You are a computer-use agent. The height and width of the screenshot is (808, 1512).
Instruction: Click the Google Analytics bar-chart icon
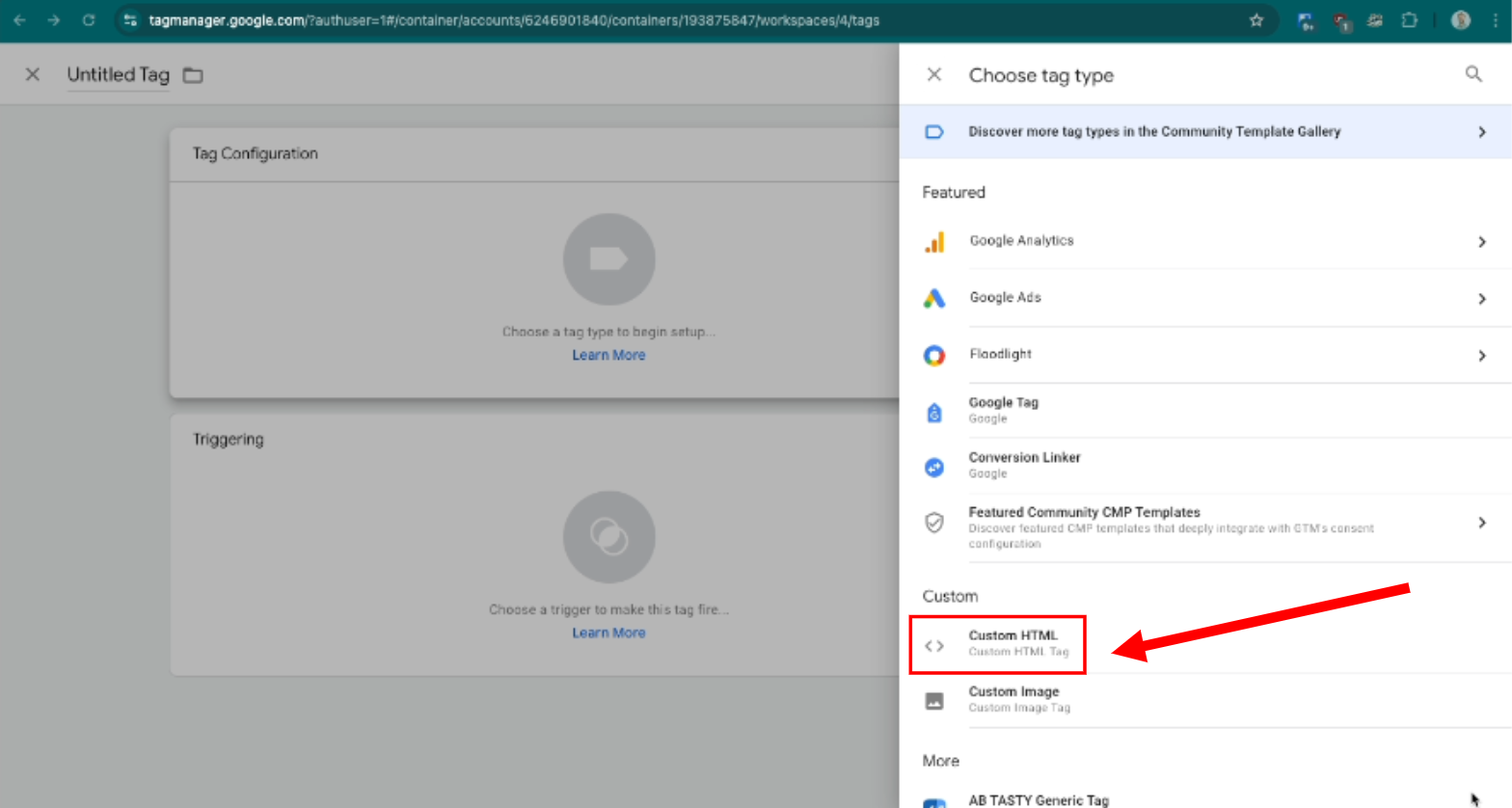(x=933, y=242)
